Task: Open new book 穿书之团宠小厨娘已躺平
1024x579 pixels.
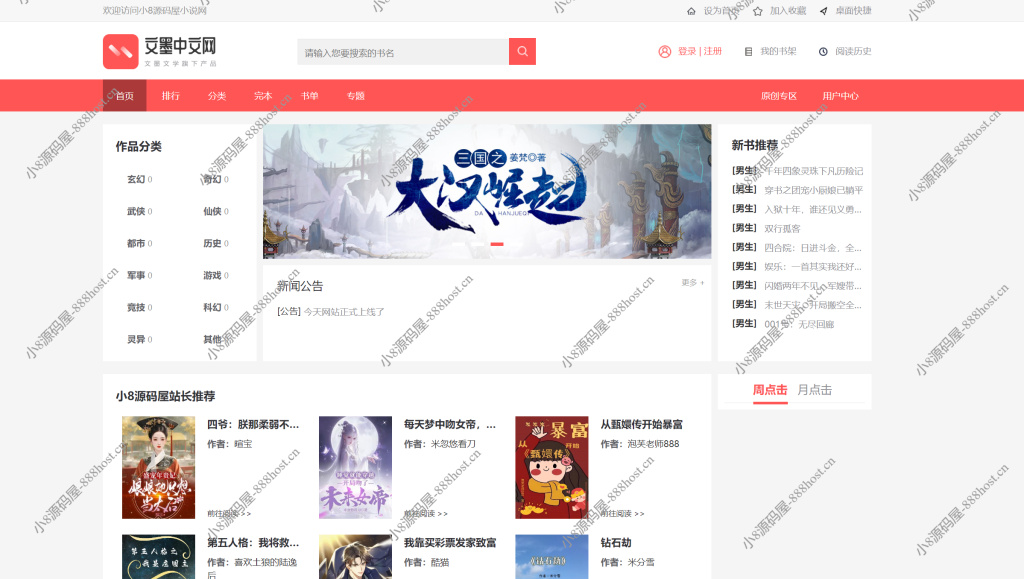Action: pos(814,190)
